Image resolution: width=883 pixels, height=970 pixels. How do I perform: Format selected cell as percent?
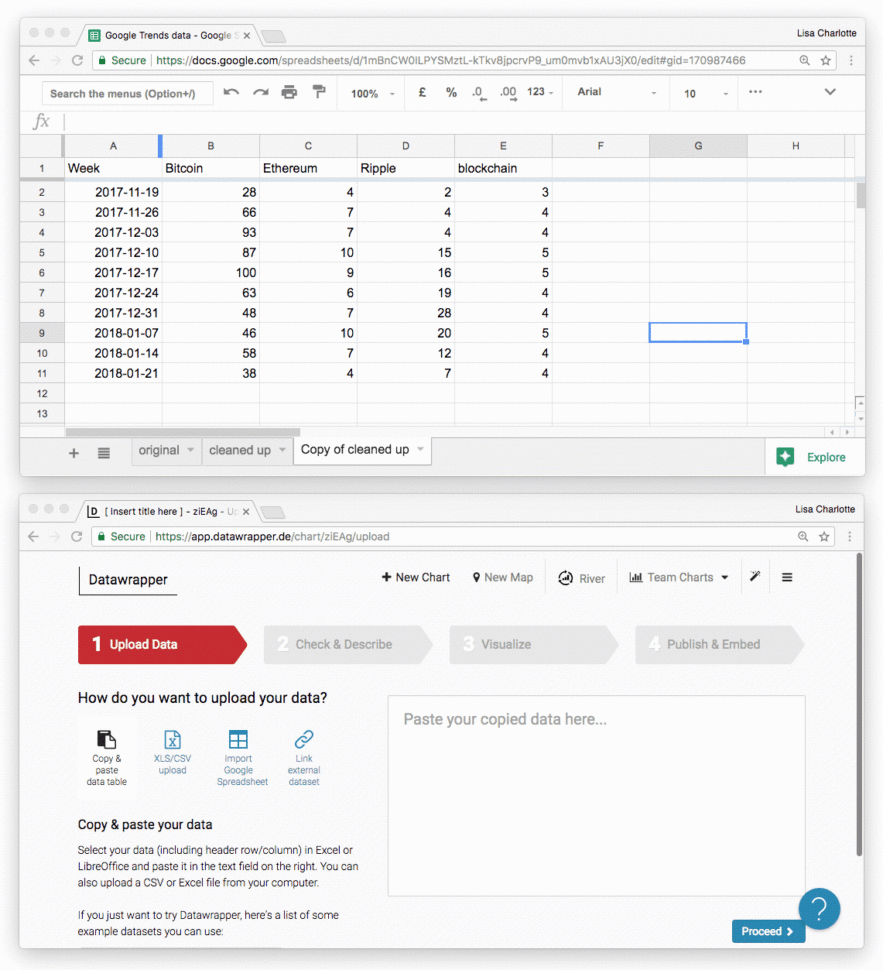(x=450, y=93)
